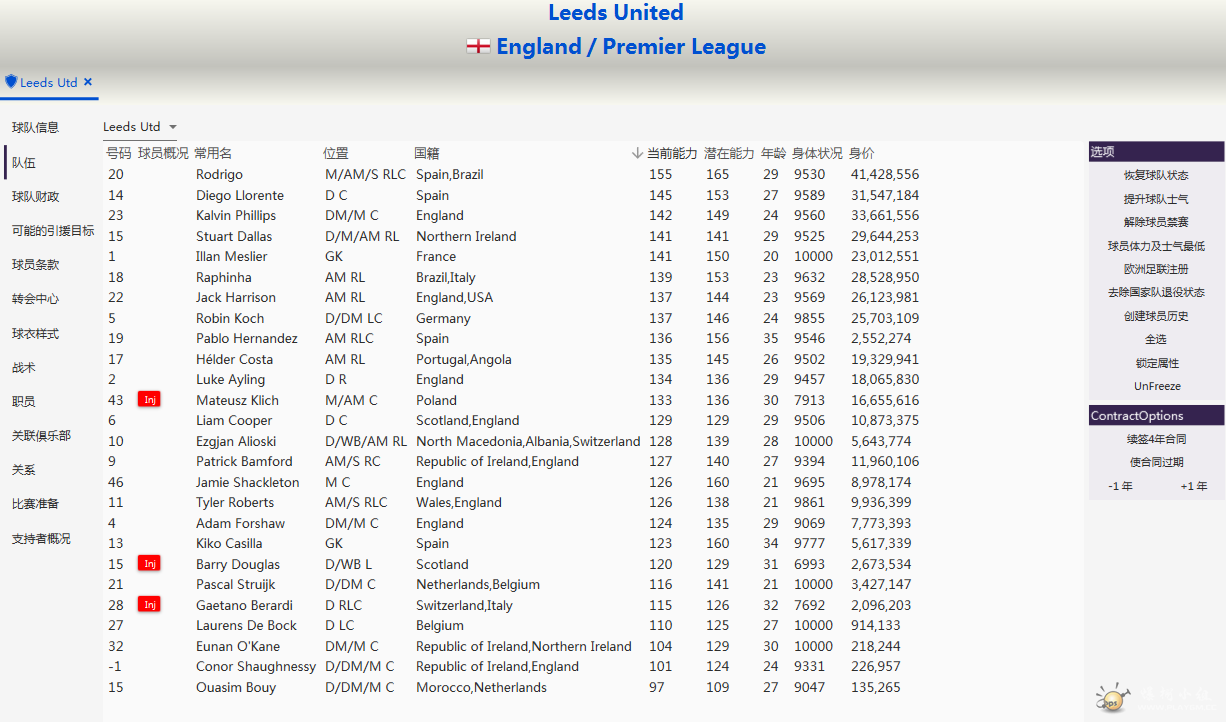Sort by 潜在能力 column header
Viewport: 1226px width, 722px height.
(x=728, y=153)
